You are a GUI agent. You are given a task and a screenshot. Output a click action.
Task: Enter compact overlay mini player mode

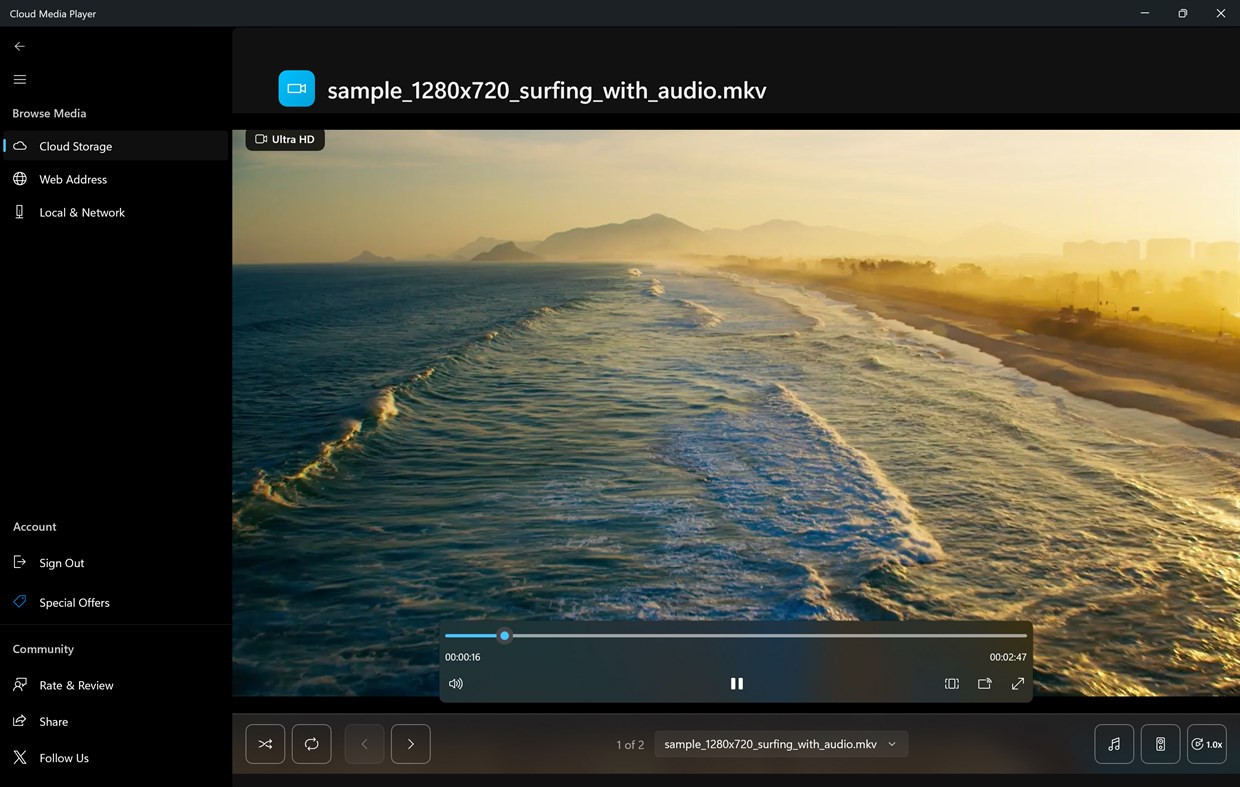[984, 683]
